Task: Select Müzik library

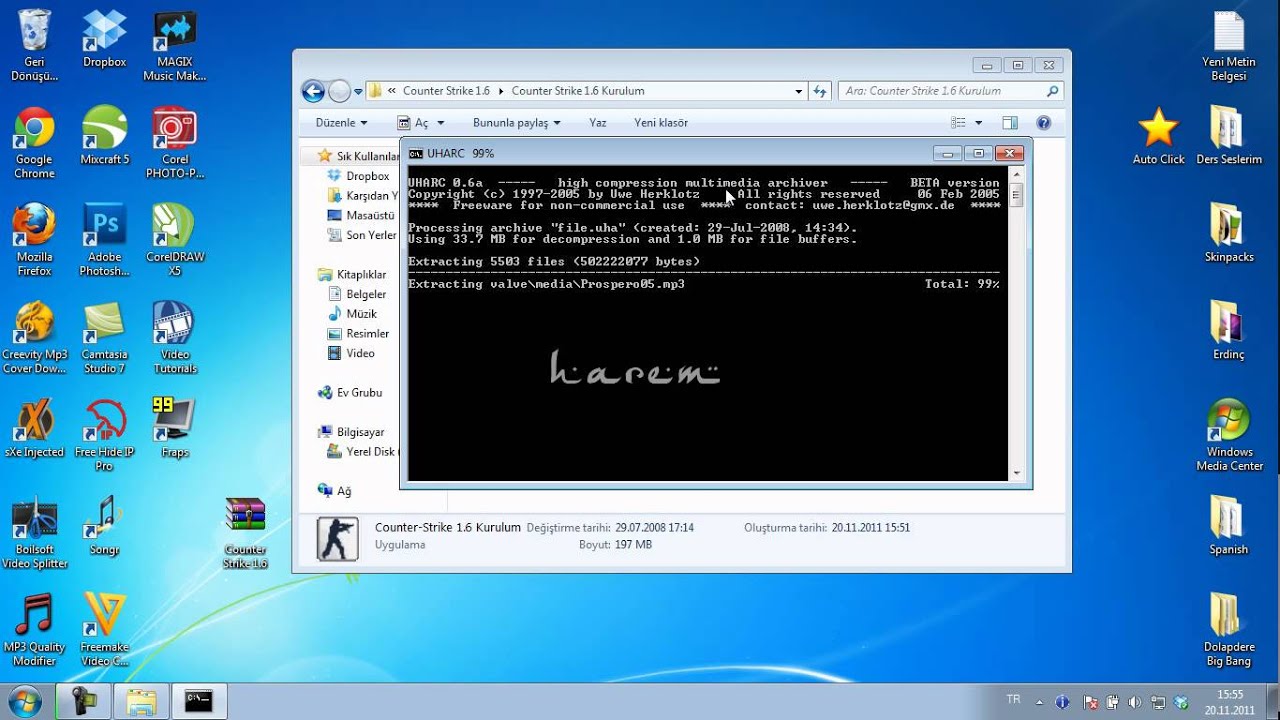Action: click(x=352, y=314)
